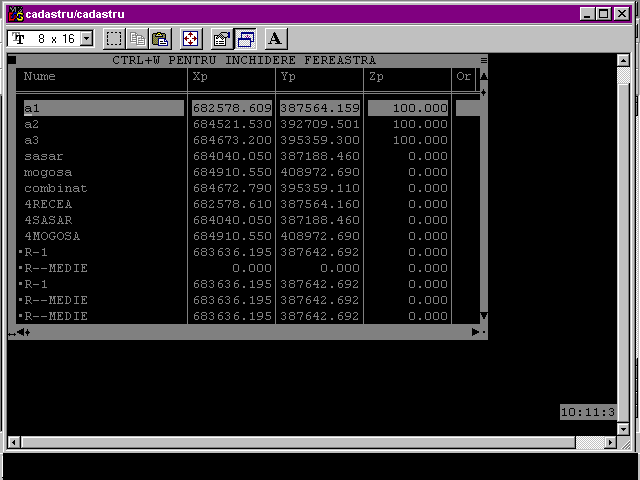
Task: Click the Nume column header
Action: click(x=40, y=76)
